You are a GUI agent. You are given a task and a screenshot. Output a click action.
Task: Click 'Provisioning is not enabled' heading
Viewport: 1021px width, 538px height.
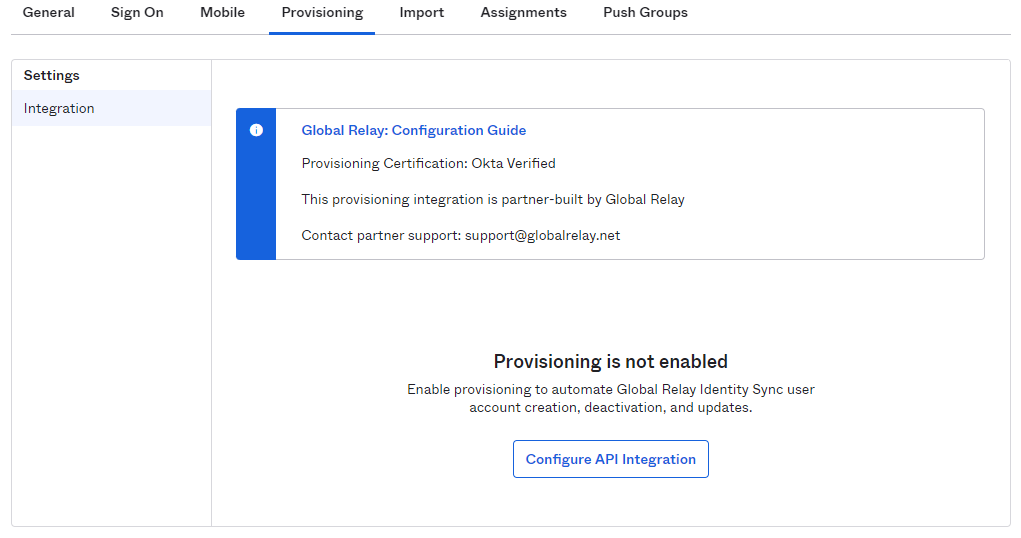pos(611,361)
